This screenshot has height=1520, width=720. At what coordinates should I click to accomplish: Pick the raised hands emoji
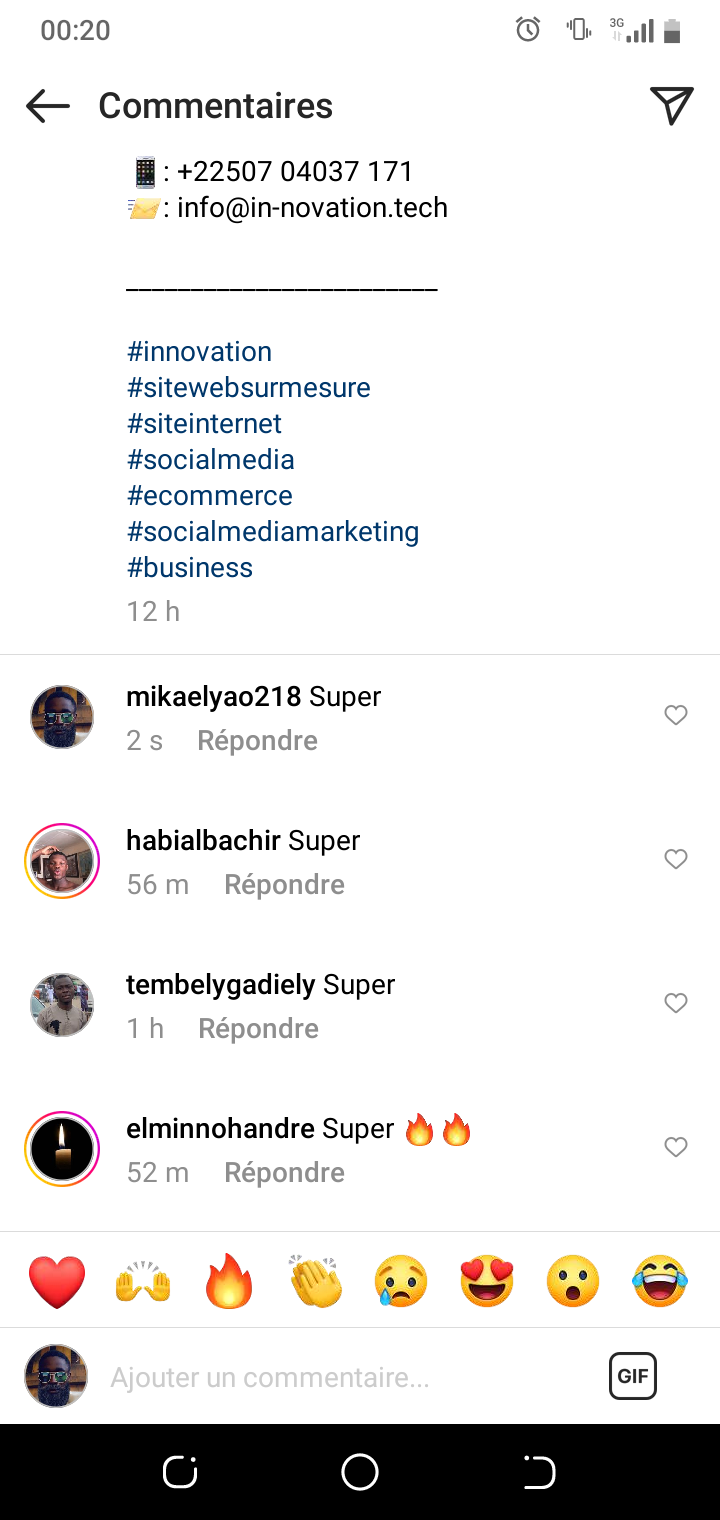(x=144, y=1281)
